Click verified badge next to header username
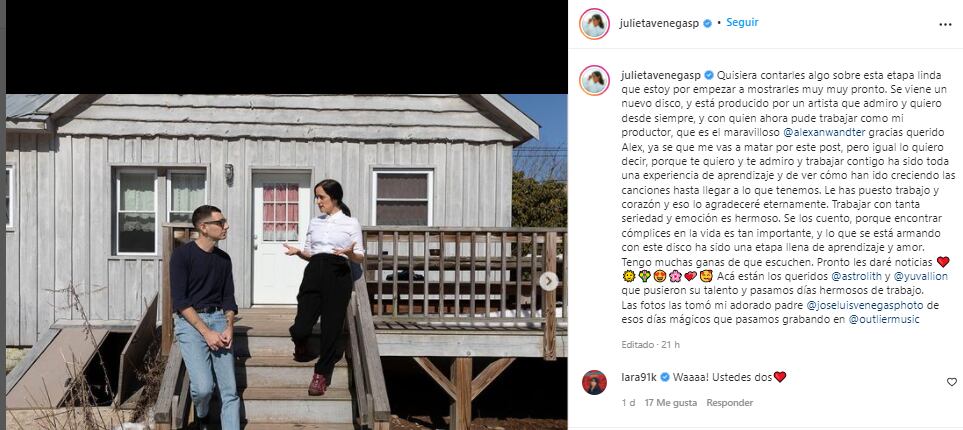The width and height of the screenshot is (963, 430). pos(708,24)
